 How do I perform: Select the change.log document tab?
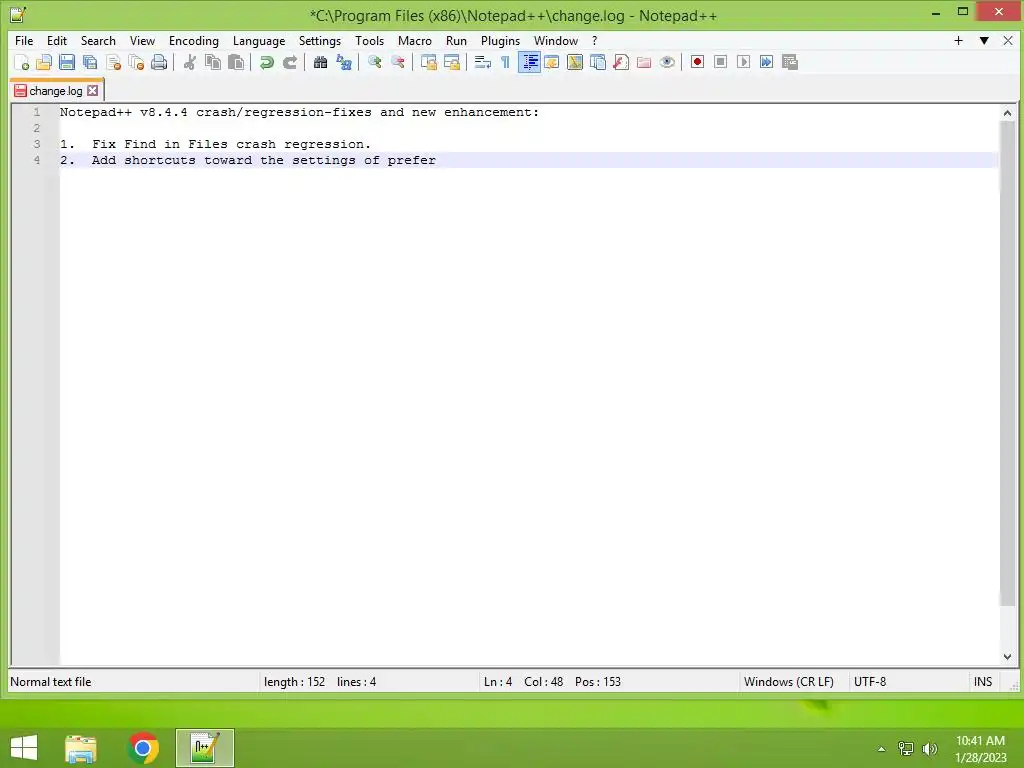click(x=56, y=91)
